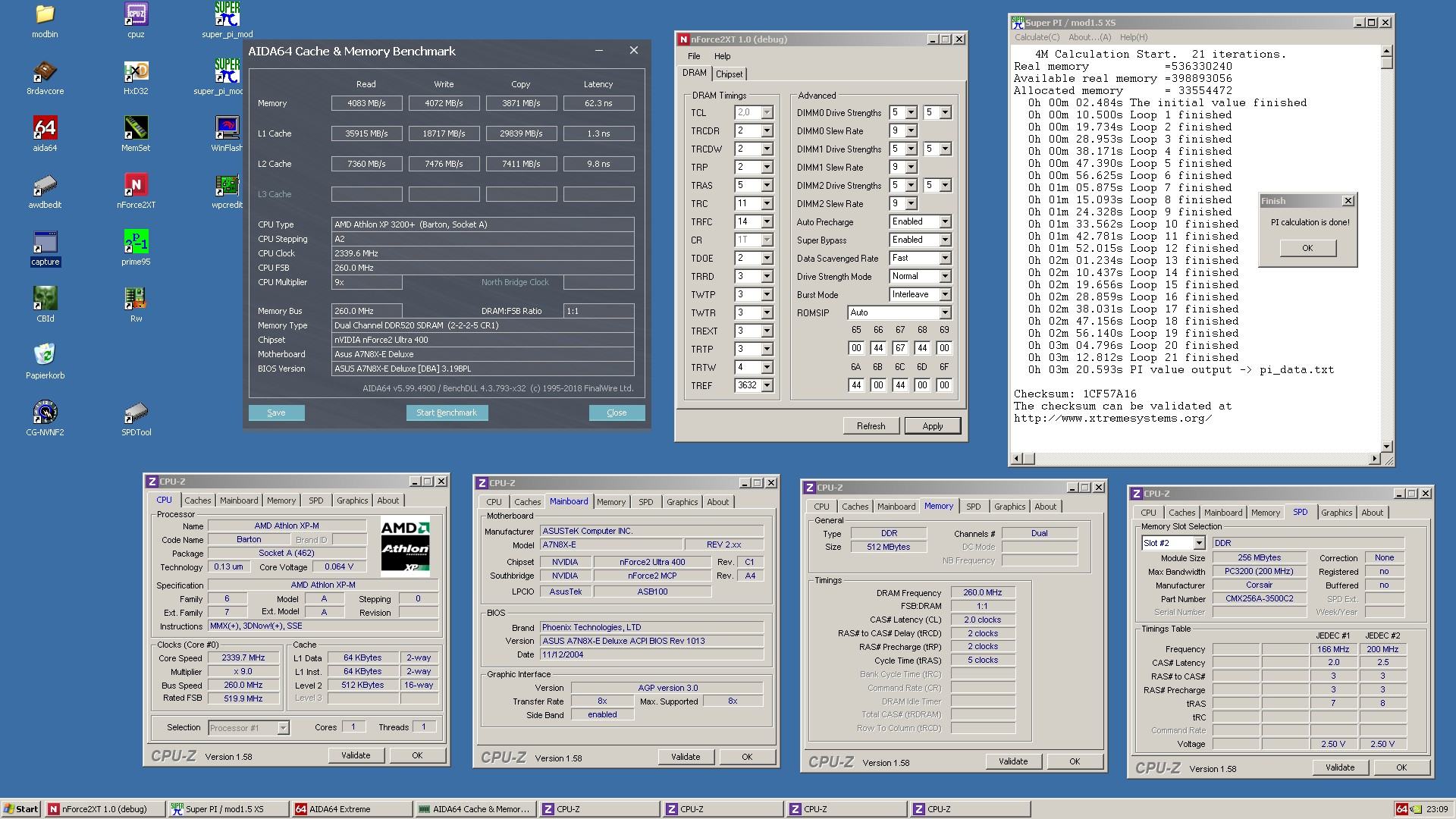Image resolution: width=1456 pixels, height=819 pixels.
Task: Click Super PI vertical scrollbar down arrow
Action: coord(1387,447)
